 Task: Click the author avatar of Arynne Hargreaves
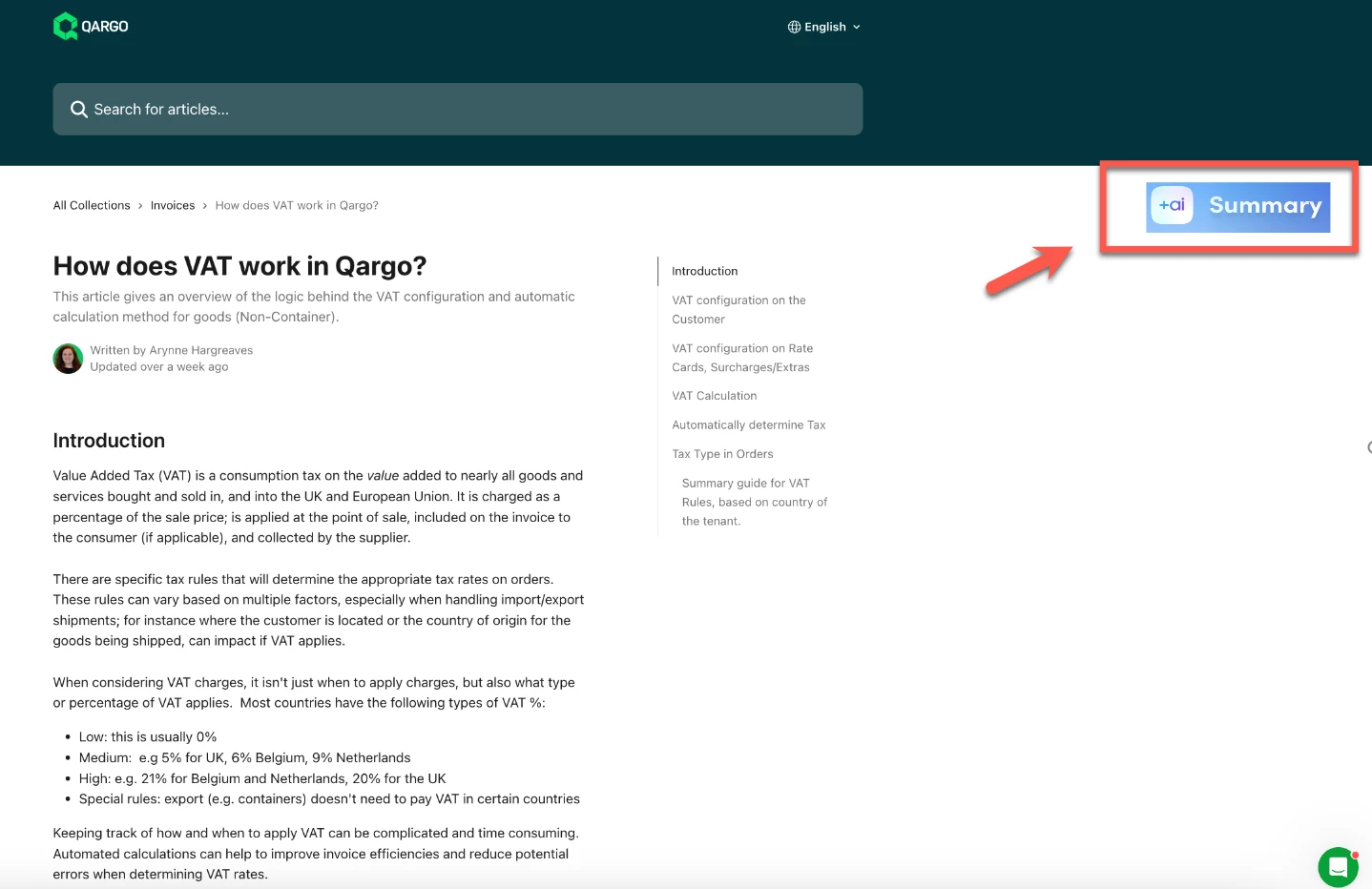point(68,359)
